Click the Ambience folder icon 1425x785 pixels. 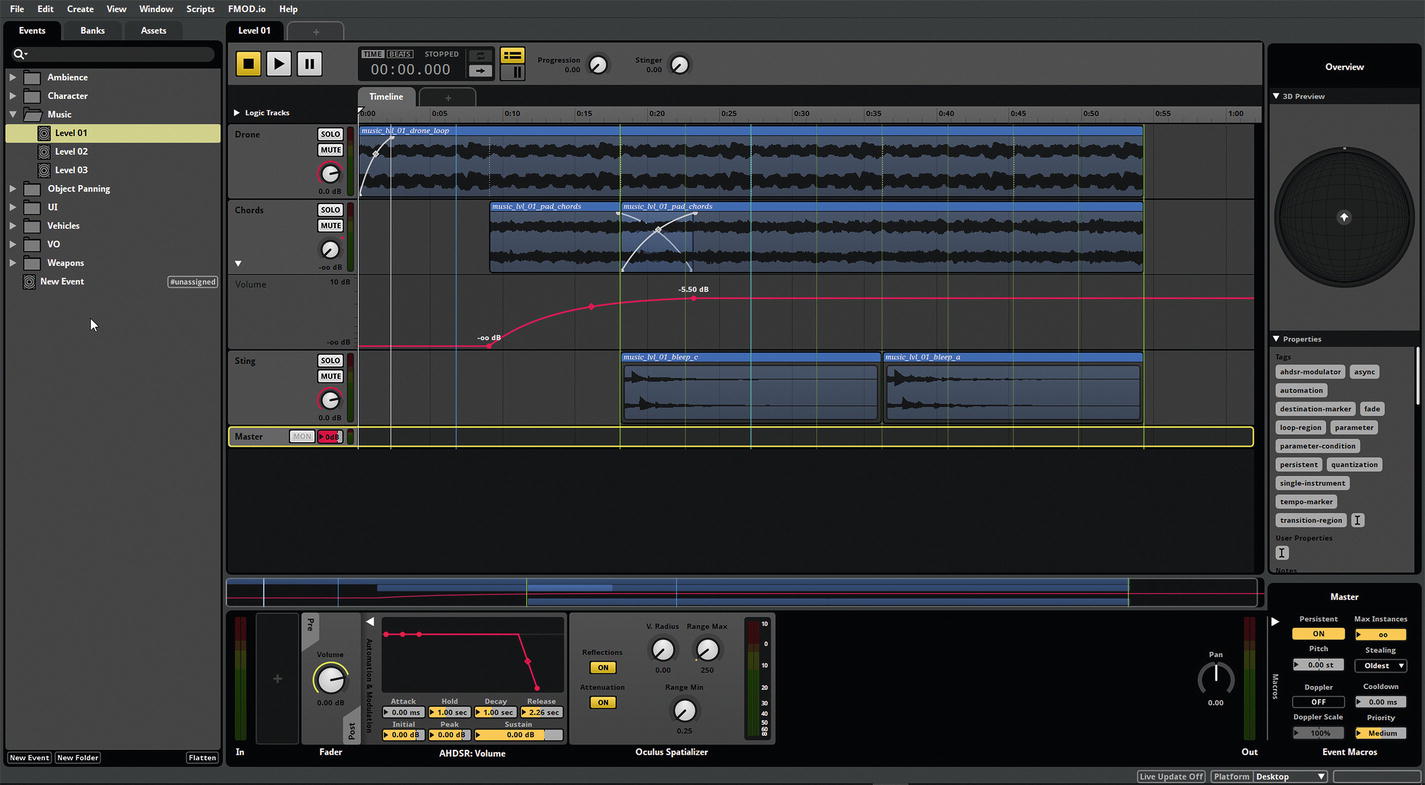tap(32, 77)
